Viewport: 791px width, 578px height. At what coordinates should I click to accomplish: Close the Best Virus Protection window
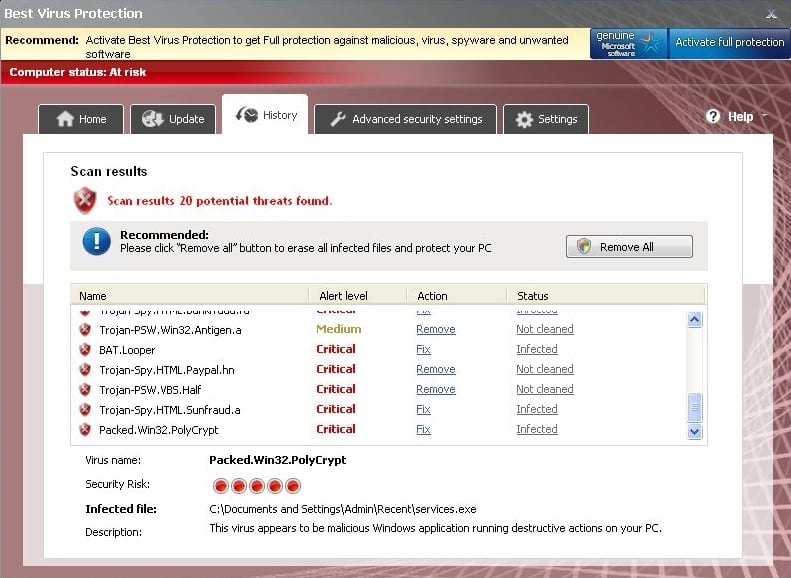pyautogui.click(x=771, y=14)
